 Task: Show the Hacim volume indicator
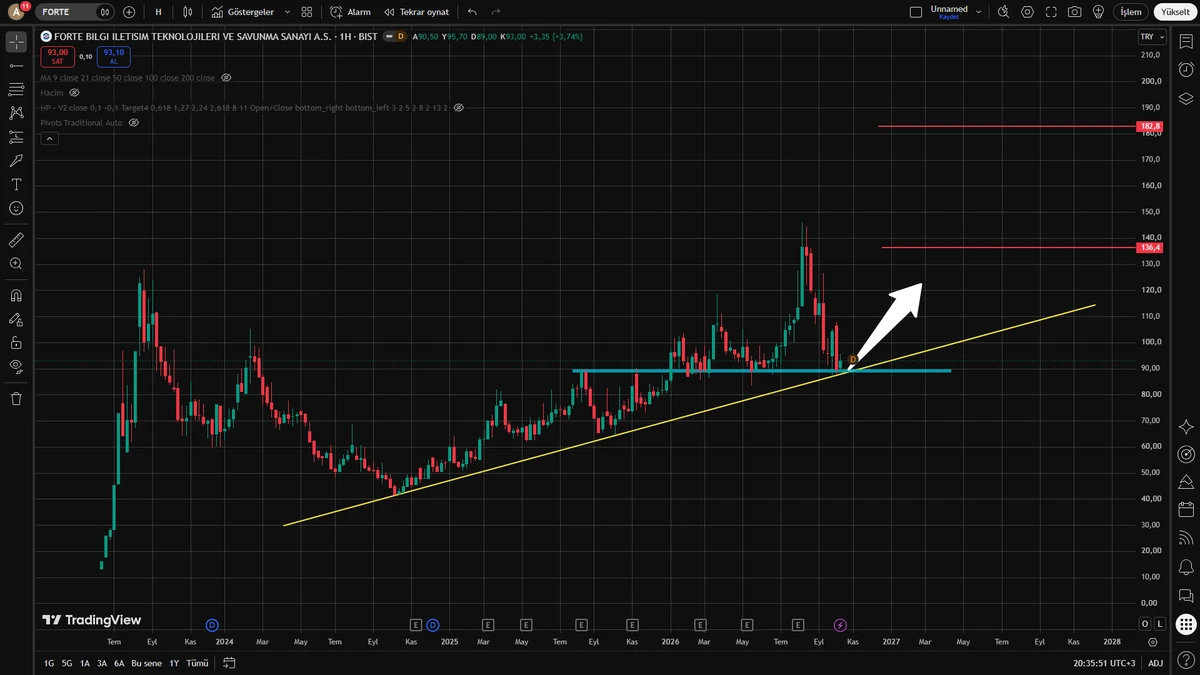(73, 92)
